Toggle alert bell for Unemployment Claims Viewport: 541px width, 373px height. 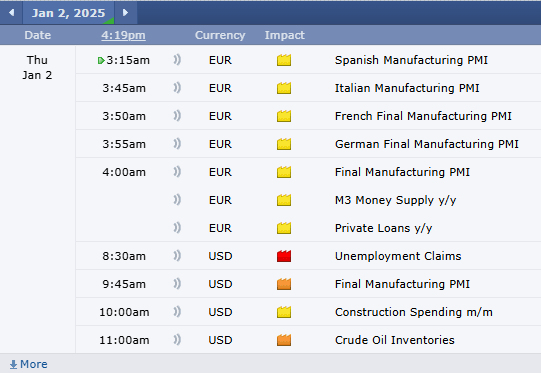tap(177, 256)
